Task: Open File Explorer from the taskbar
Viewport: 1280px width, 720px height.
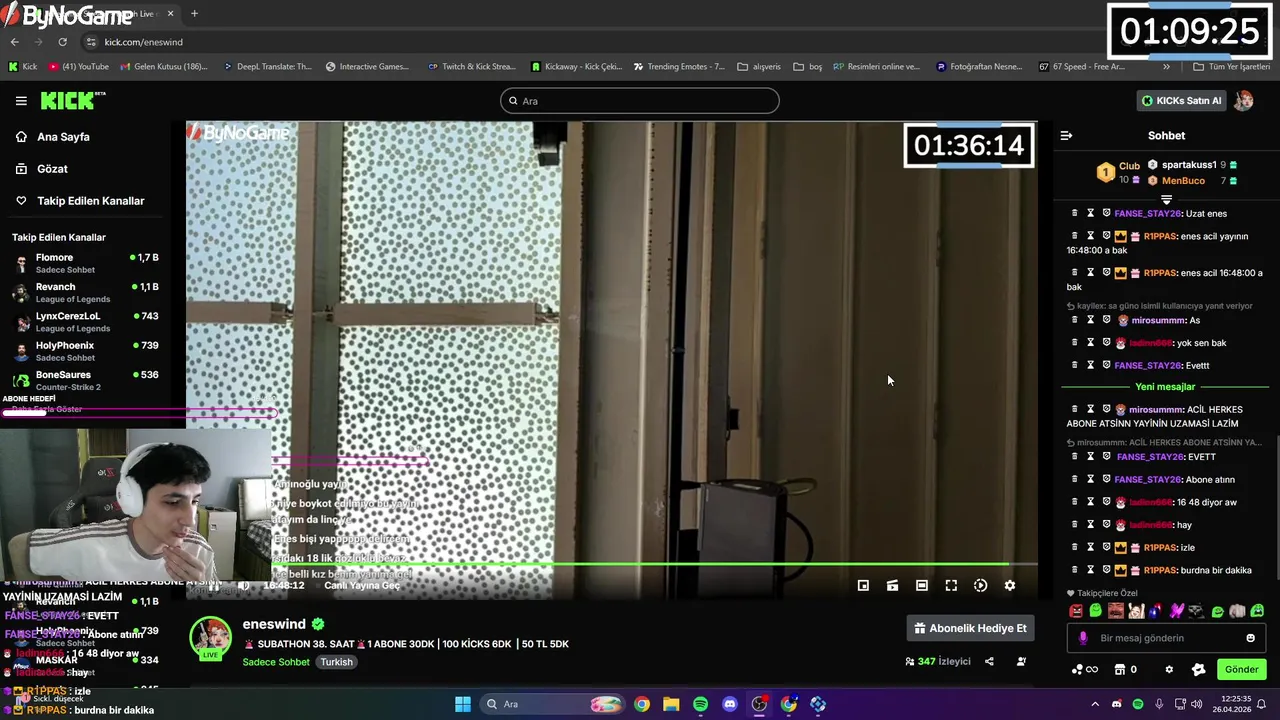Action: point(671,704)
